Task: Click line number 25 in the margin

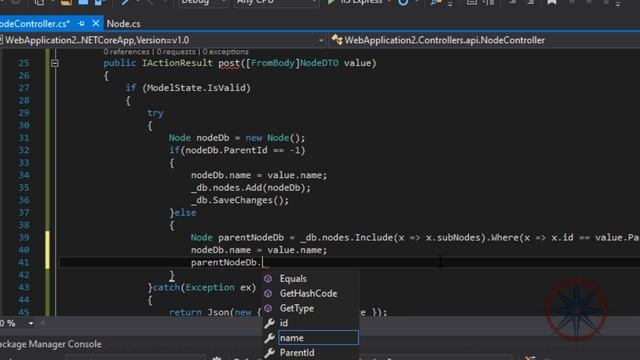Action: [x=24, y=63]
